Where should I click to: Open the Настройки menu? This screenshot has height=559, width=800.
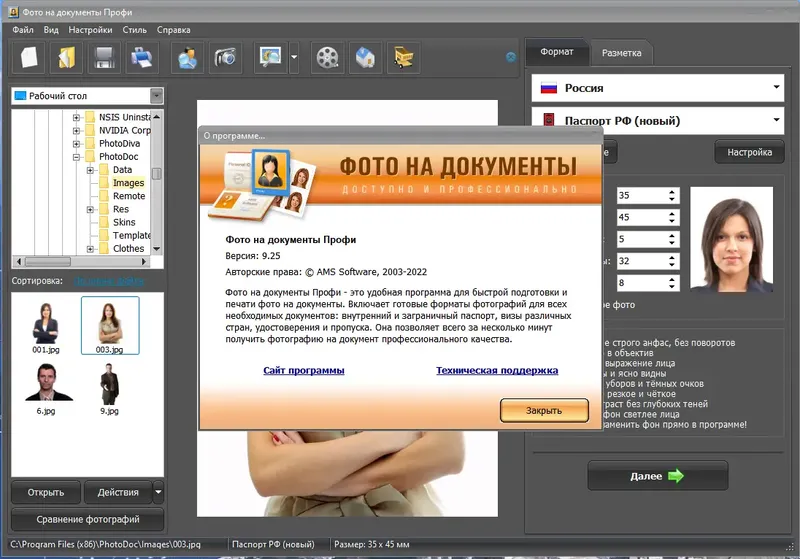[90, 30]
